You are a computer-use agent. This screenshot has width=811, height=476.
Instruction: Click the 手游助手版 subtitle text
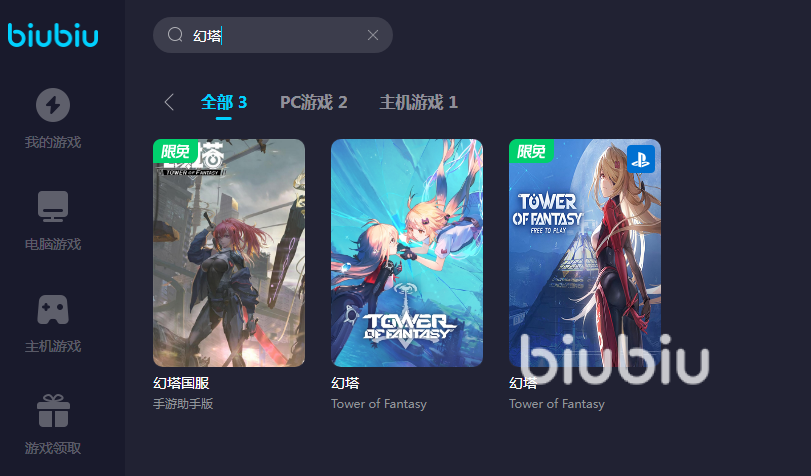[183, 404]
